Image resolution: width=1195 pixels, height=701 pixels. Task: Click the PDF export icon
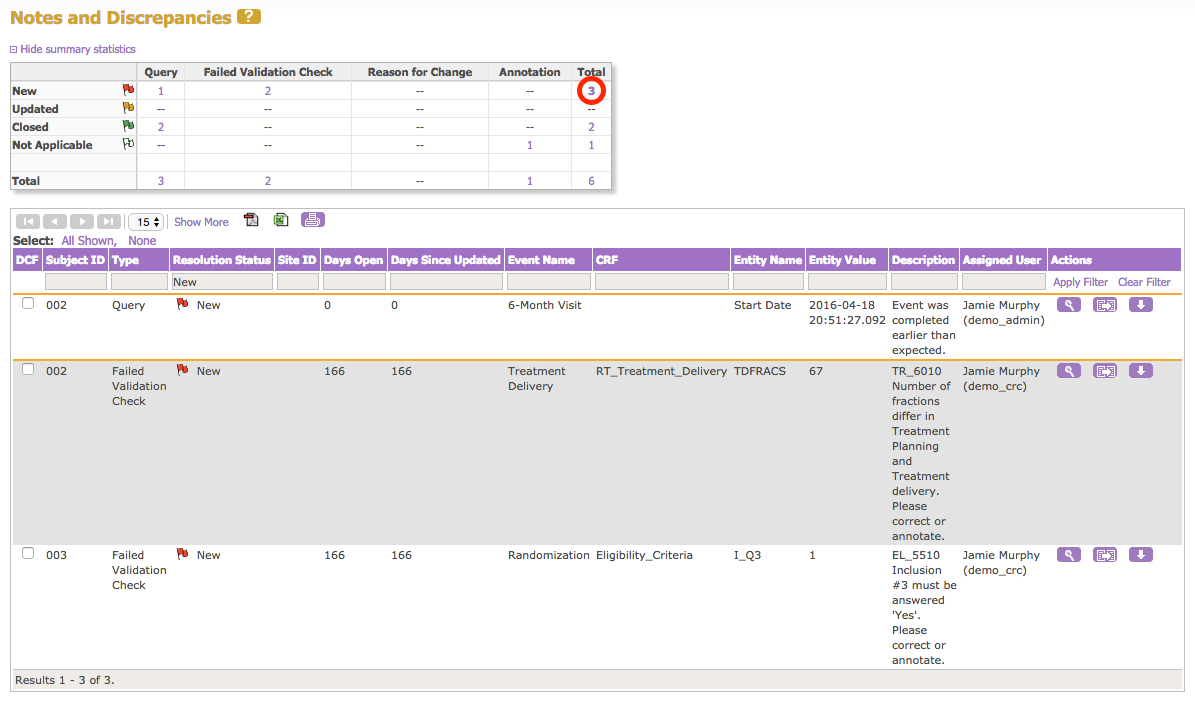[251, 221]
